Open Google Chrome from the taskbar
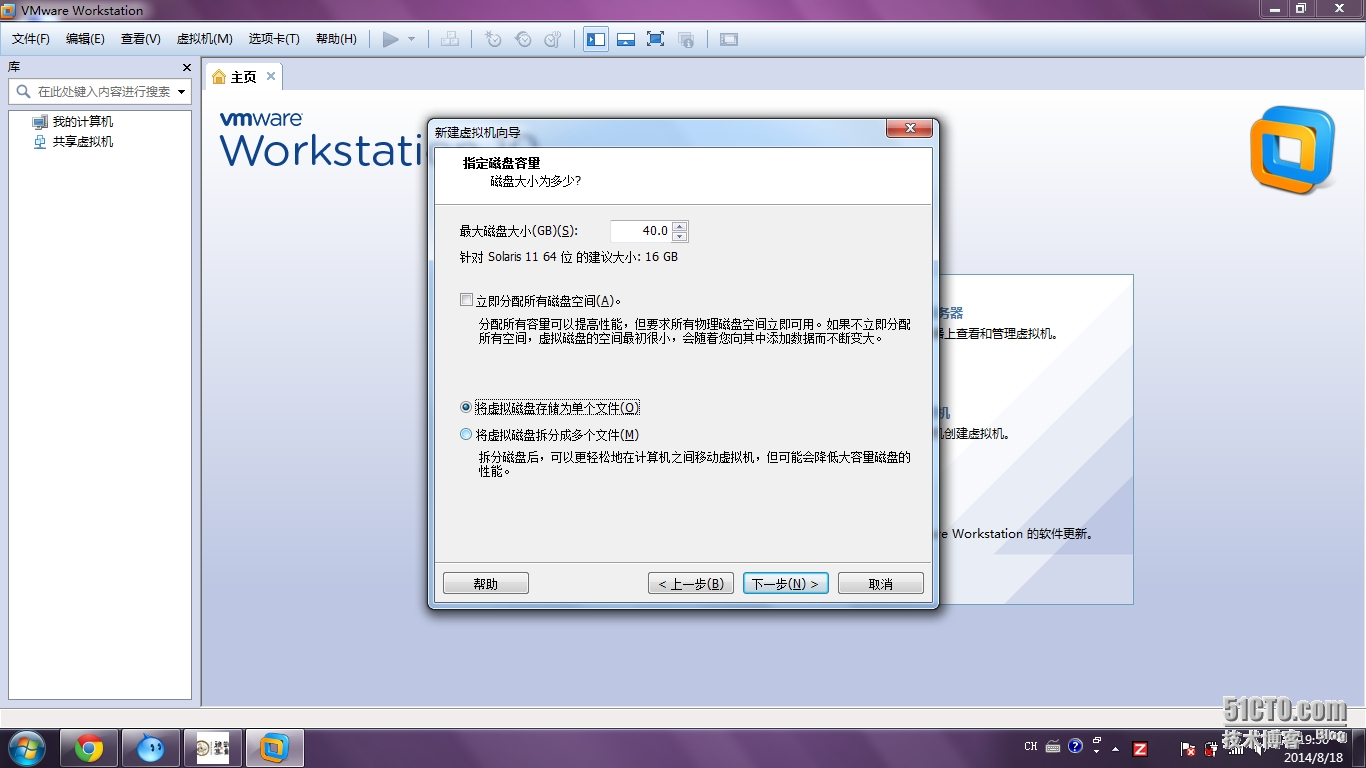Screen dimensions: 1366x768 pyautogui.click(x=89, y=748)
